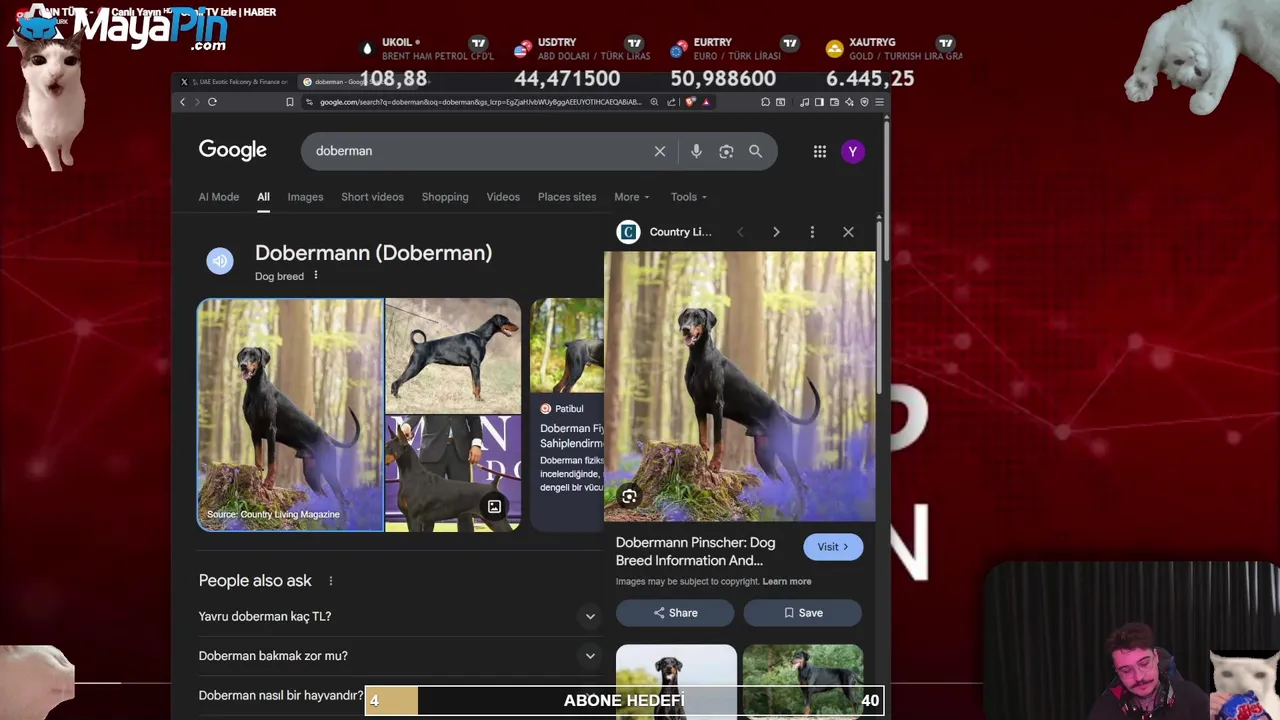This screenshot has width=1280, height=720.
Task: Open the Google apps grid
Action: 820,151
